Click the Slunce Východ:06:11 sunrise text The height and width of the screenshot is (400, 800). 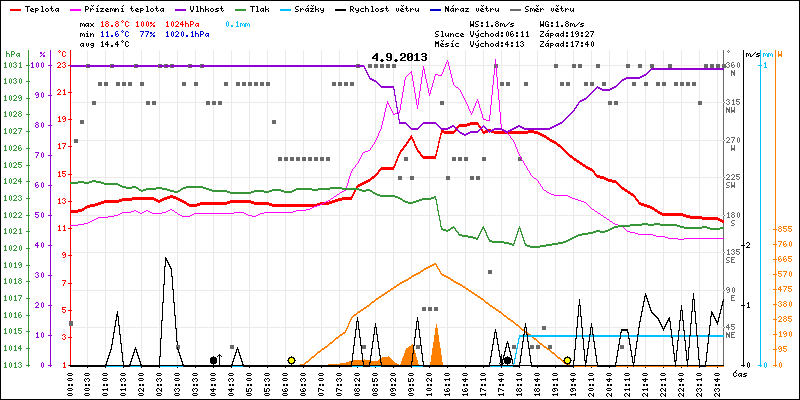point(482,34)
